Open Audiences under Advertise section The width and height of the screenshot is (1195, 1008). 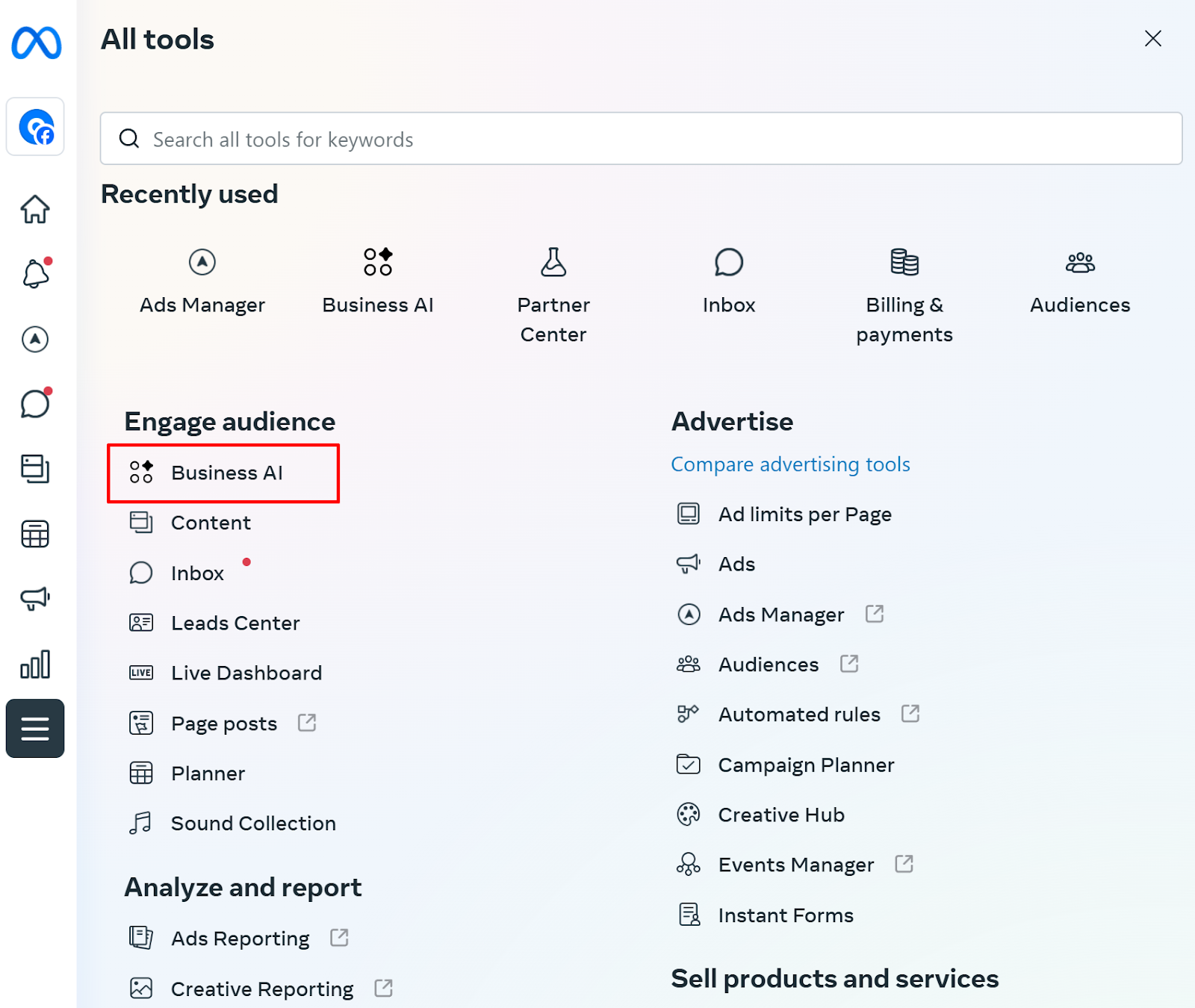769,665
